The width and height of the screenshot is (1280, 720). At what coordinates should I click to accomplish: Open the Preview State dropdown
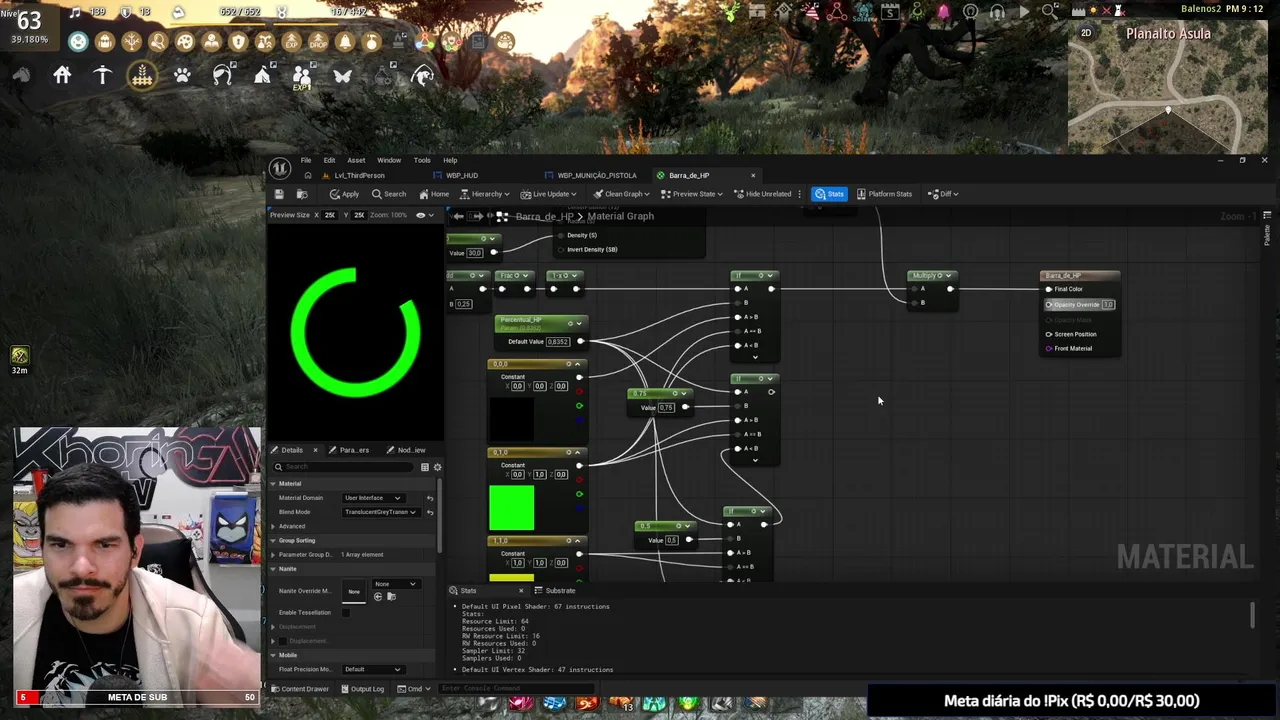pos(691,194)
